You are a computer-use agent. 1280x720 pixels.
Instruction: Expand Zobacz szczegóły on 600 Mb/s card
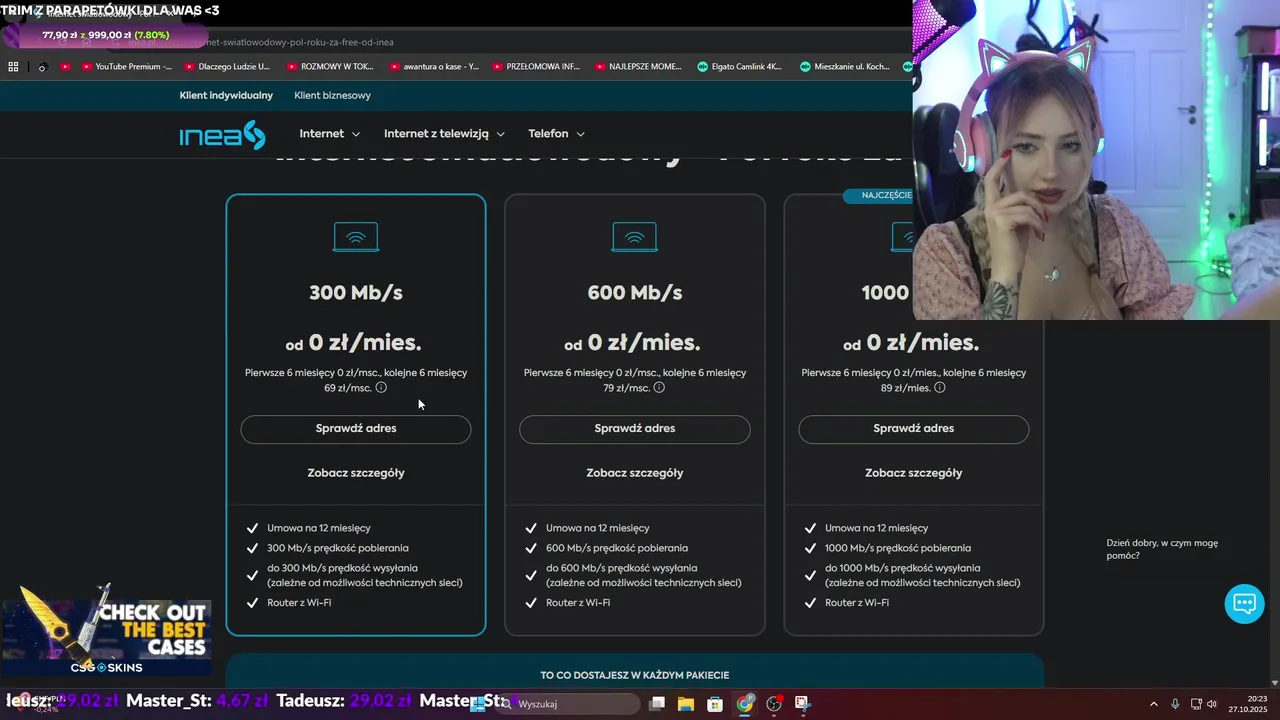(635, 473)
